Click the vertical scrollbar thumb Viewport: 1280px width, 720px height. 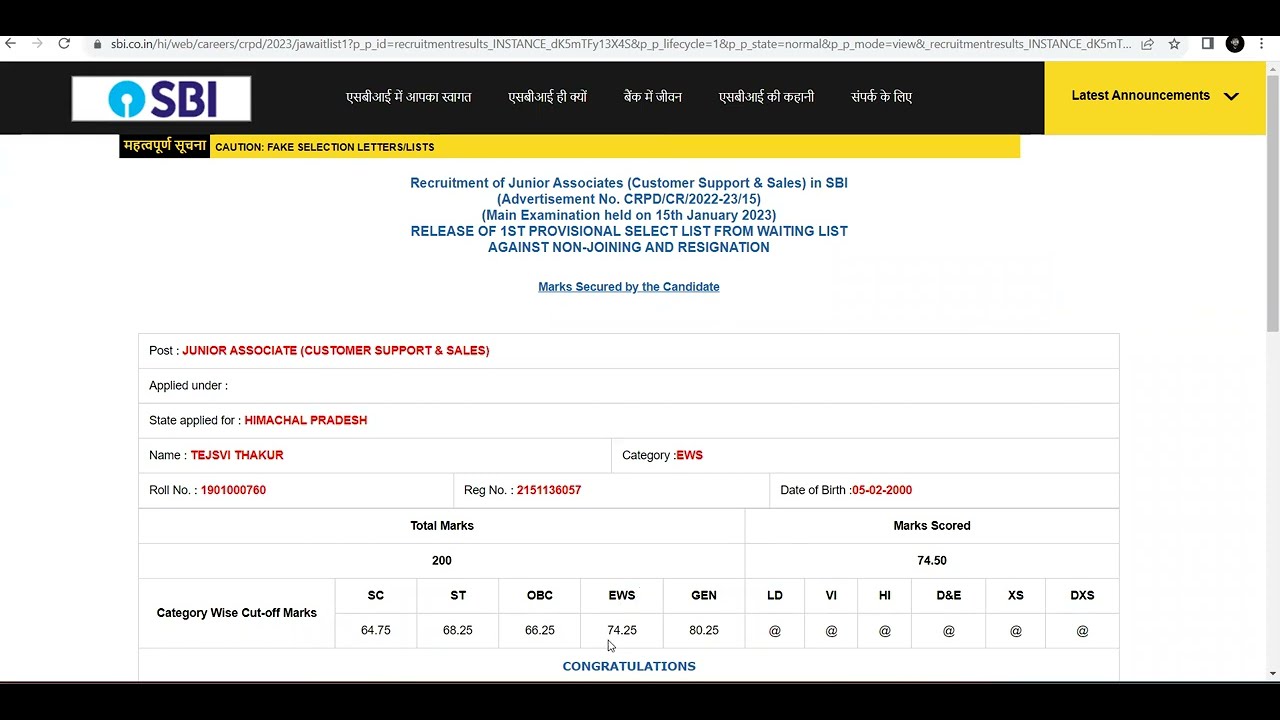[x=1272, y=205]
